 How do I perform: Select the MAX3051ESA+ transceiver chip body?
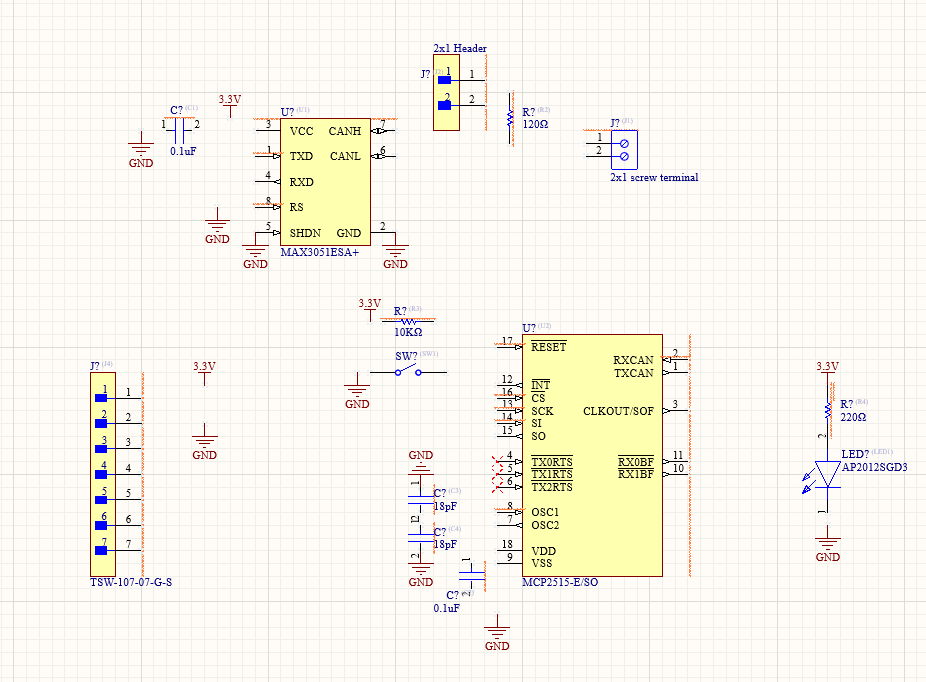pos(325,182)
